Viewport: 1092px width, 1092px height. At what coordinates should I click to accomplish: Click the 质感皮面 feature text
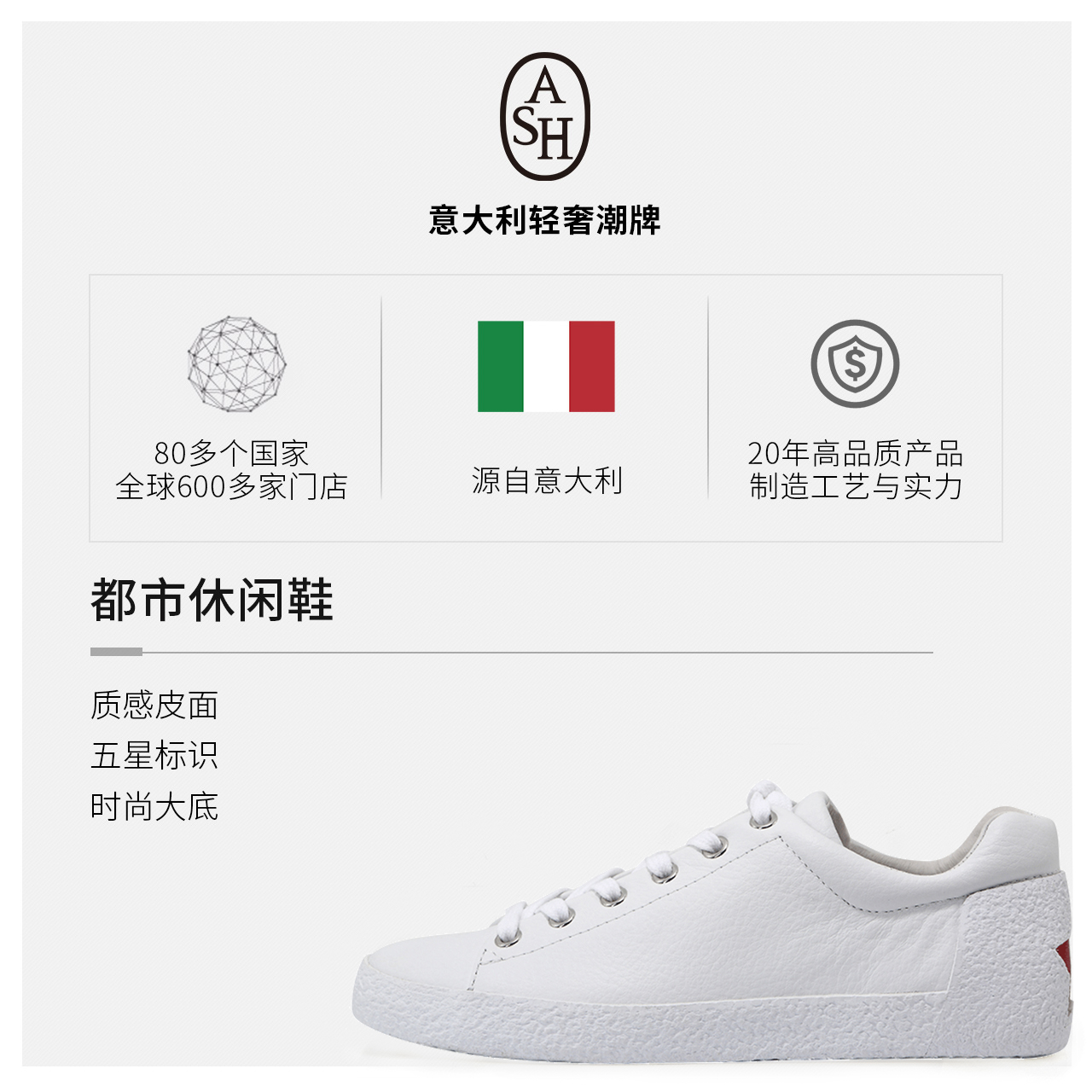[x=154, y=706]
